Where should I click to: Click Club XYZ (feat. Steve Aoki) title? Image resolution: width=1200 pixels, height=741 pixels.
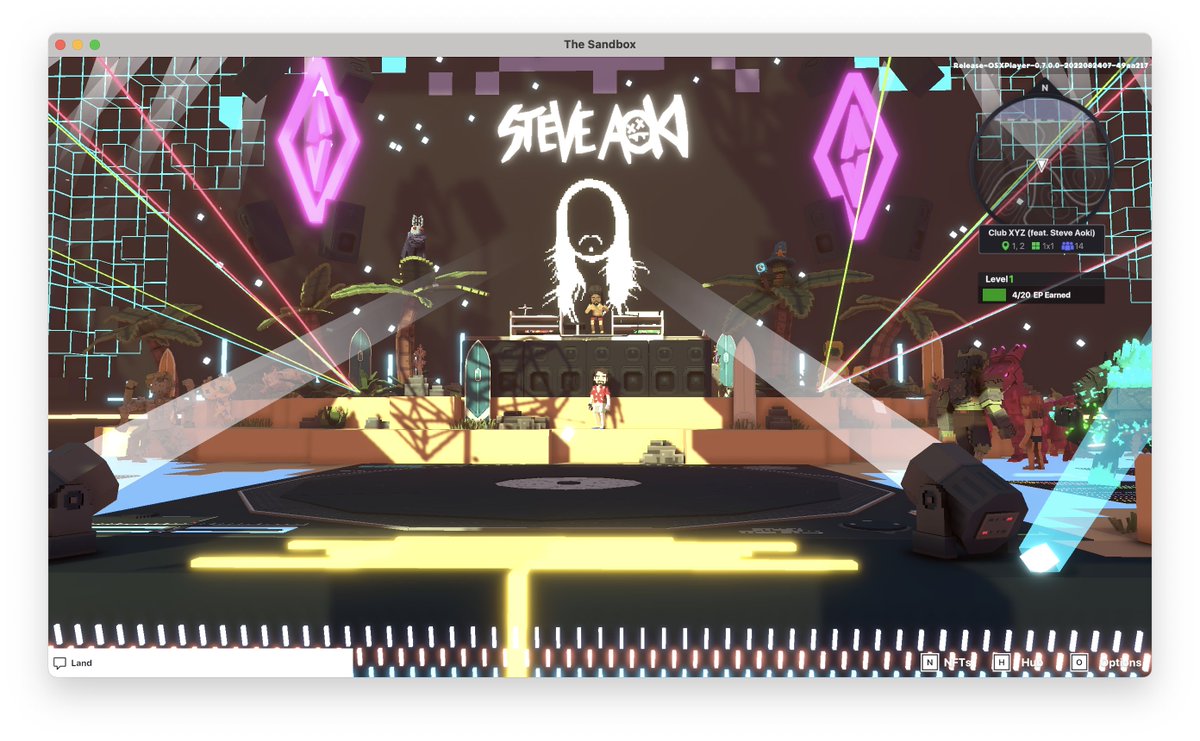pos(1041,233)
